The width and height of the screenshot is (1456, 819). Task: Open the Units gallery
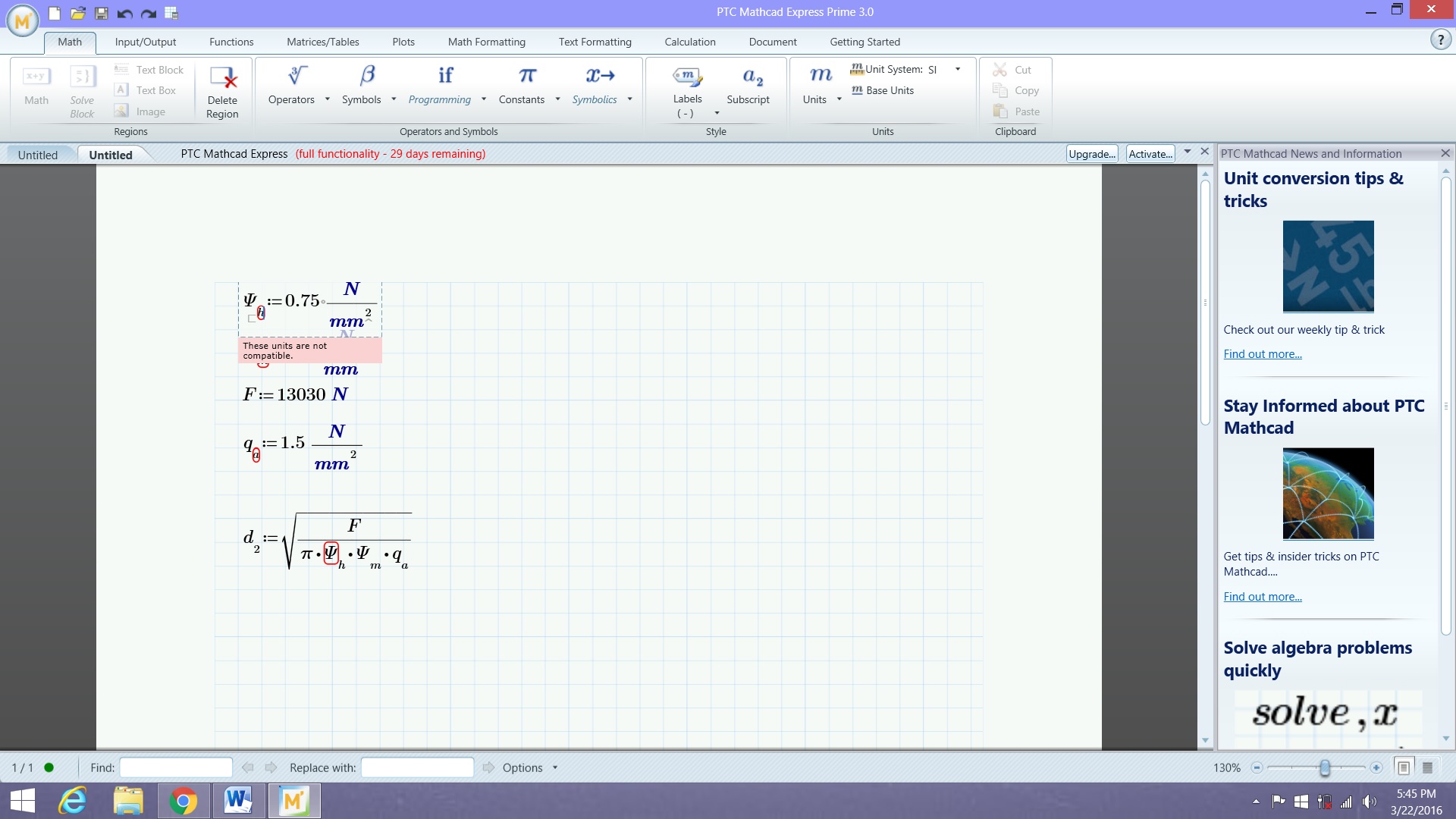(x=815, y=85)
